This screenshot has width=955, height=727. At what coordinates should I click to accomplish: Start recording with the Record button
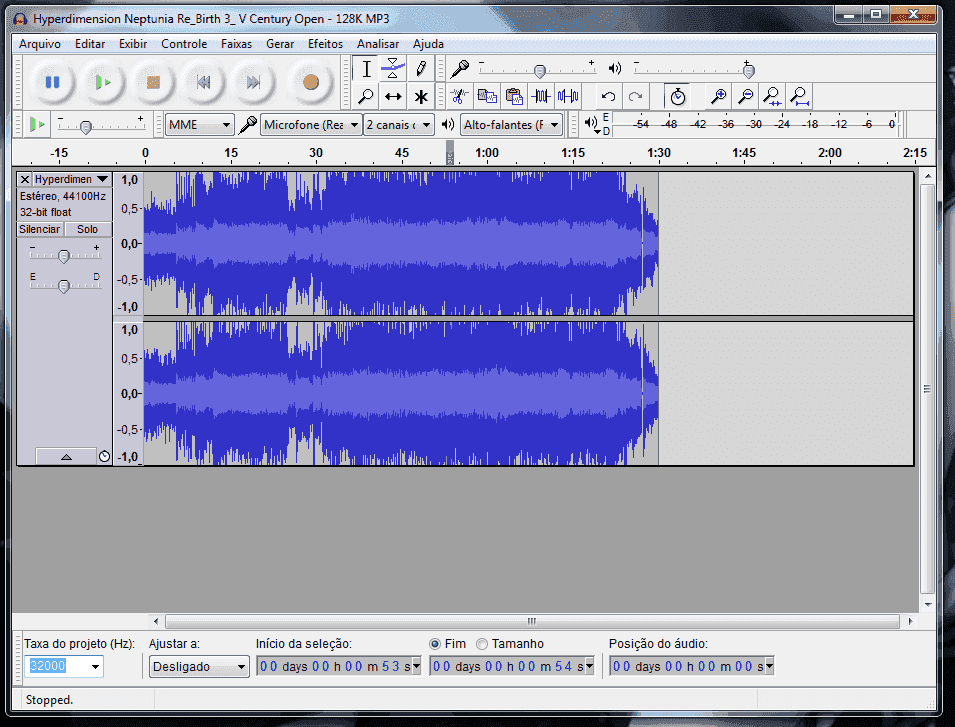[x=311, y=82]
